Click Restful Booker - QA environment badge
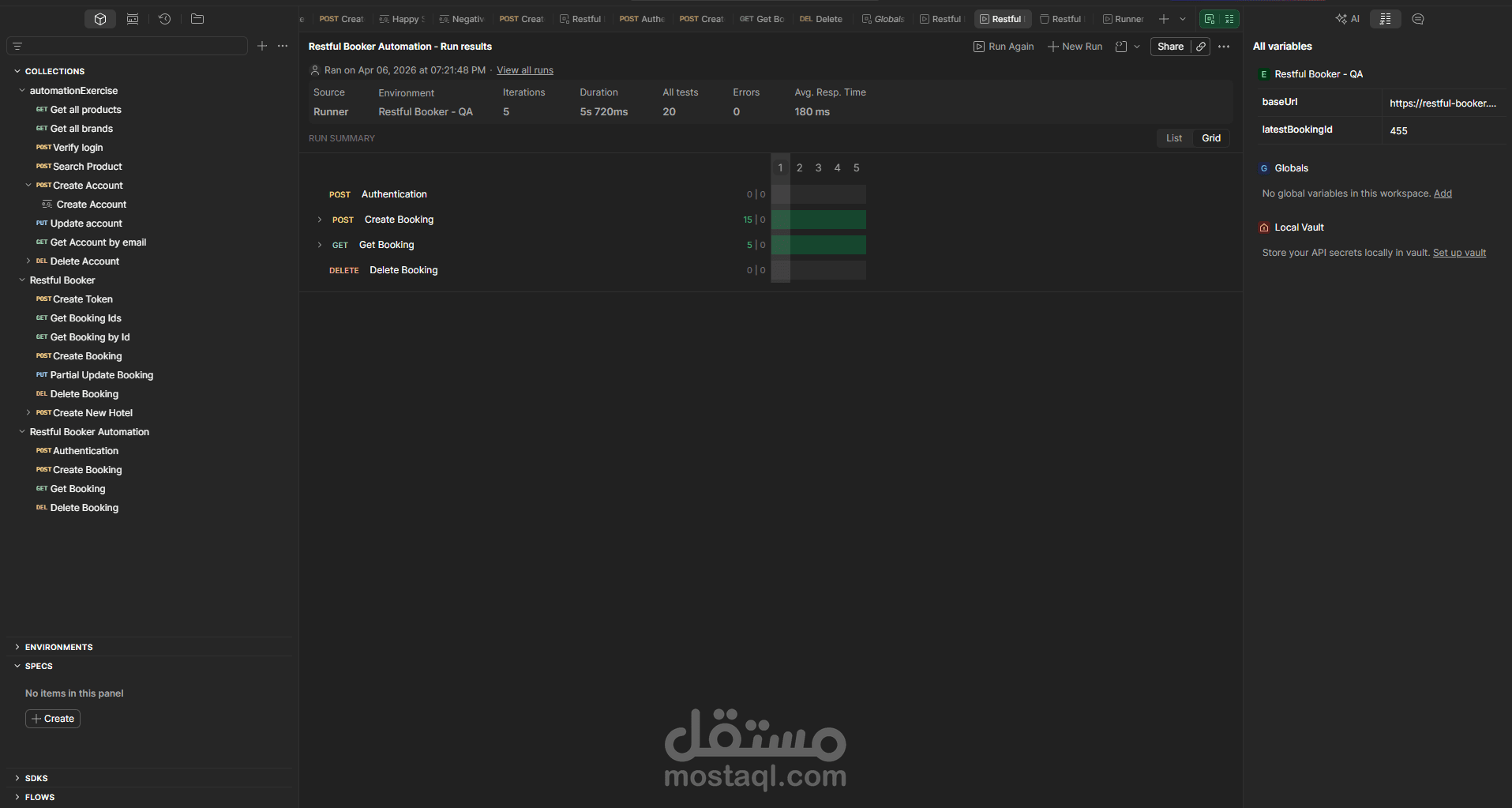This screenshot has width=1512, height=808. click(x=1264, y=74)
